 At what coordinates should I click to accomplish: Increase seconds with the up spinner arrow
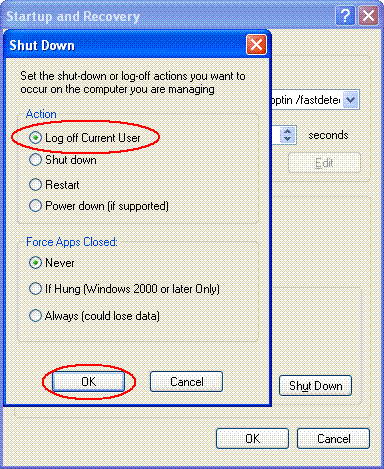288,131
